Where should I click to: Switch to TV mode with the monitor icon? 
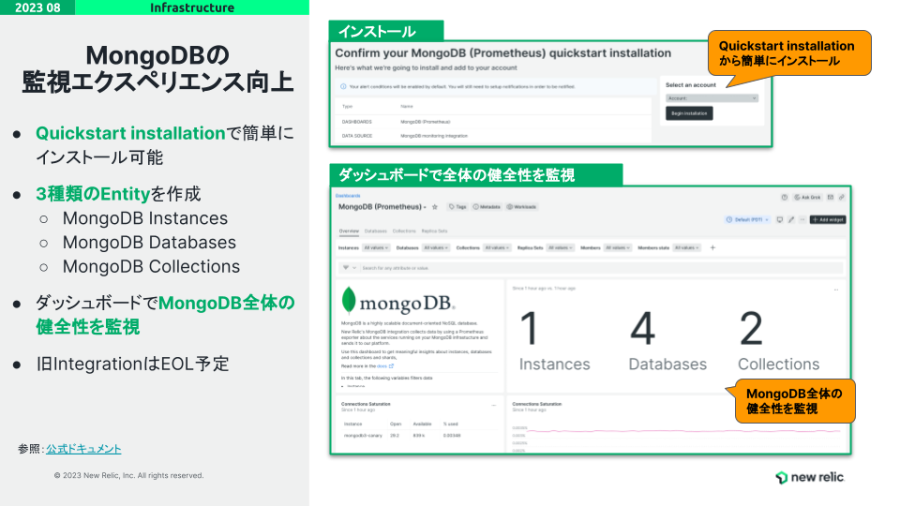[779, 220]
